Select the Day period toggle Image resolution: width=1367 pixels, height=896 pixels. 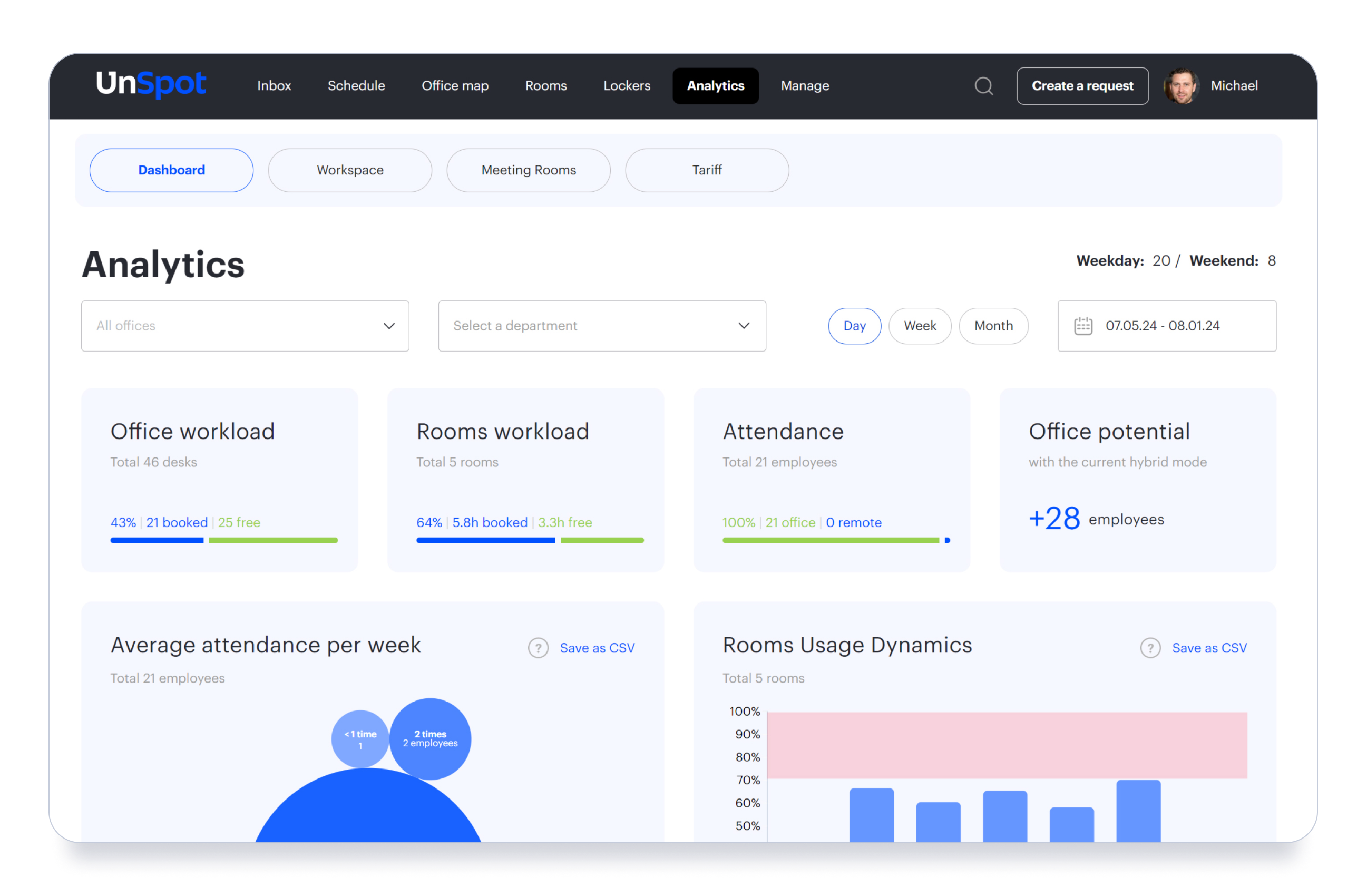(x=854, y=326)
